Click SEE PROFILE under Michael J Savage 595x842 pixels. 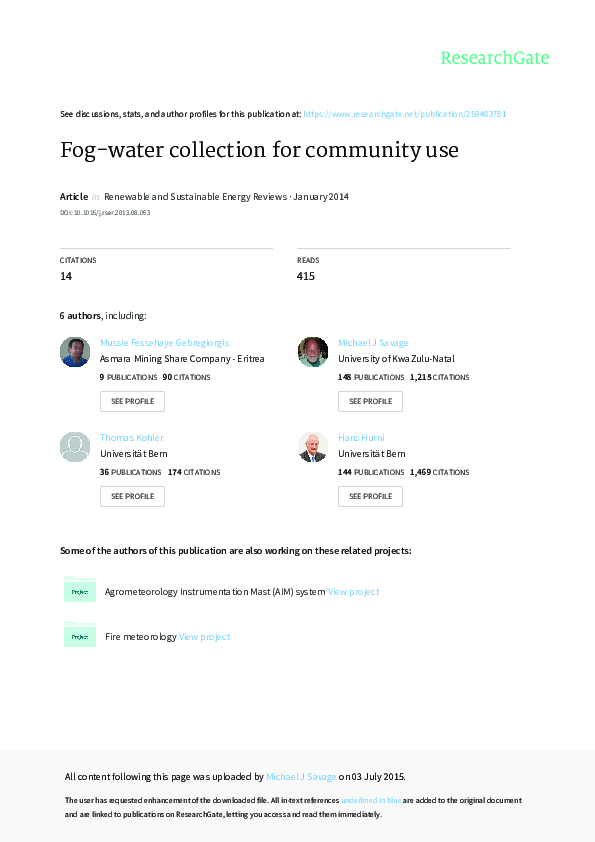370,401
